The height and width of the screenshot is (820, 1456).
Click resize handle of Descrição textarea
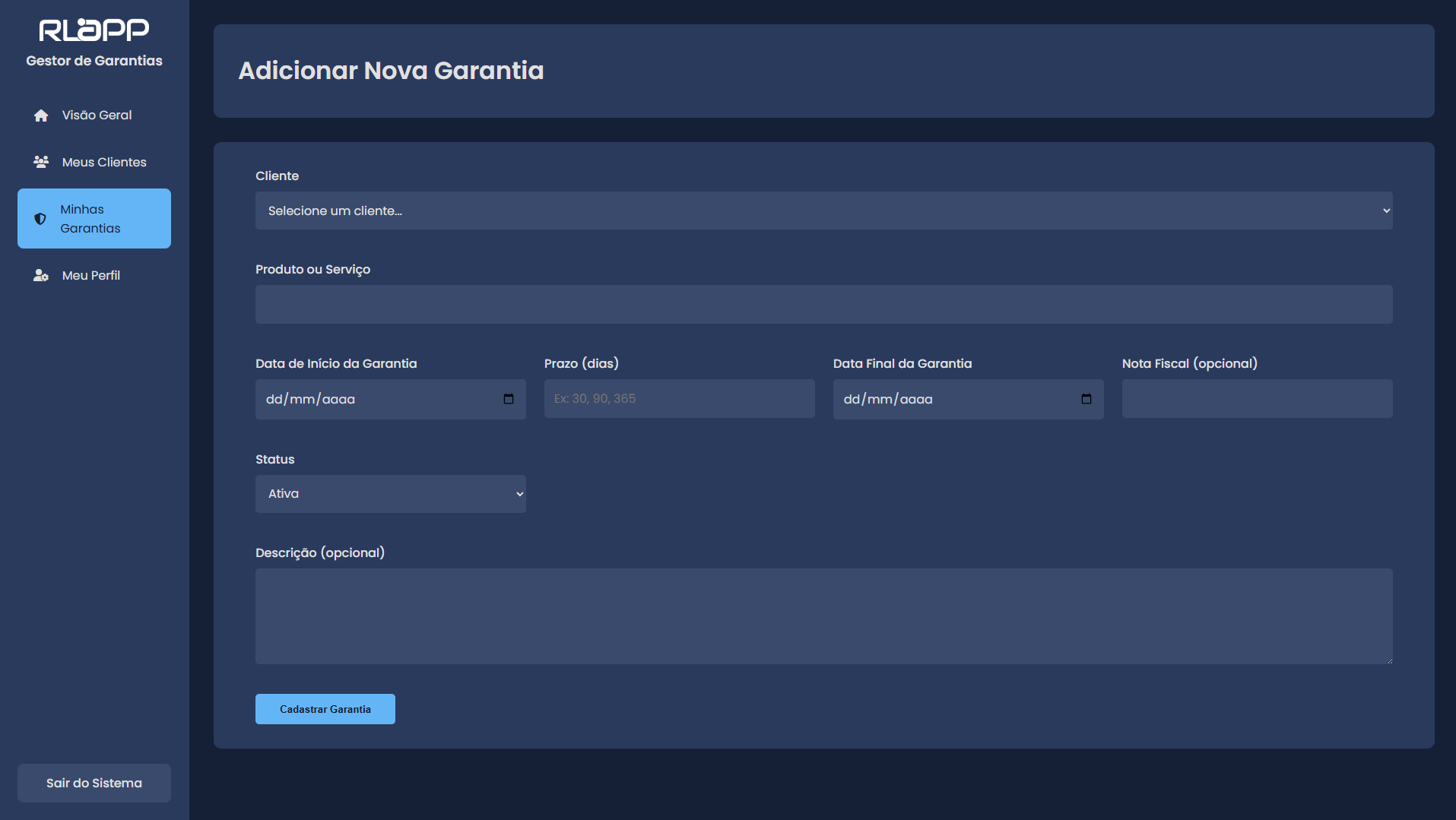point(1388,660)
